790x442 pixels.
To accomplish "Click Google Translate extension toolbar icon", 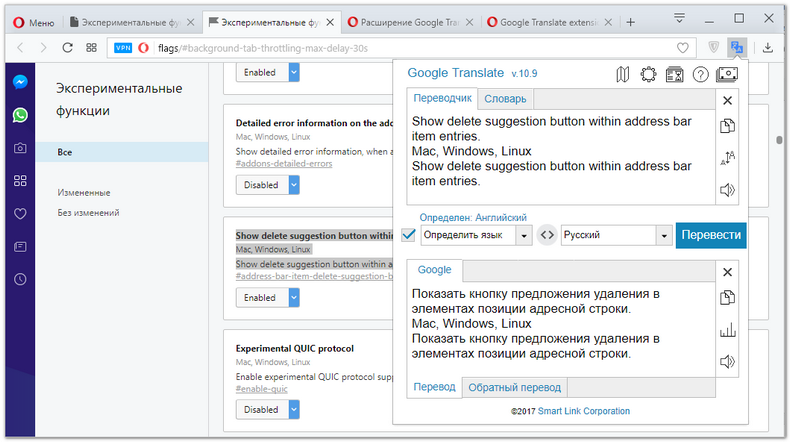I will 737,48.
